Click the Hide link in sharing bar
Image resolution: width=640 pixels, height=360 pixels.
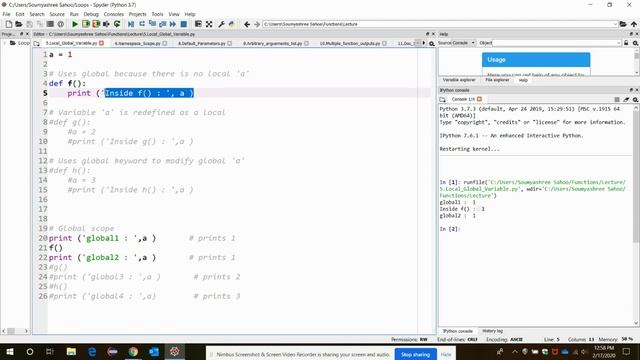point(446,355)
